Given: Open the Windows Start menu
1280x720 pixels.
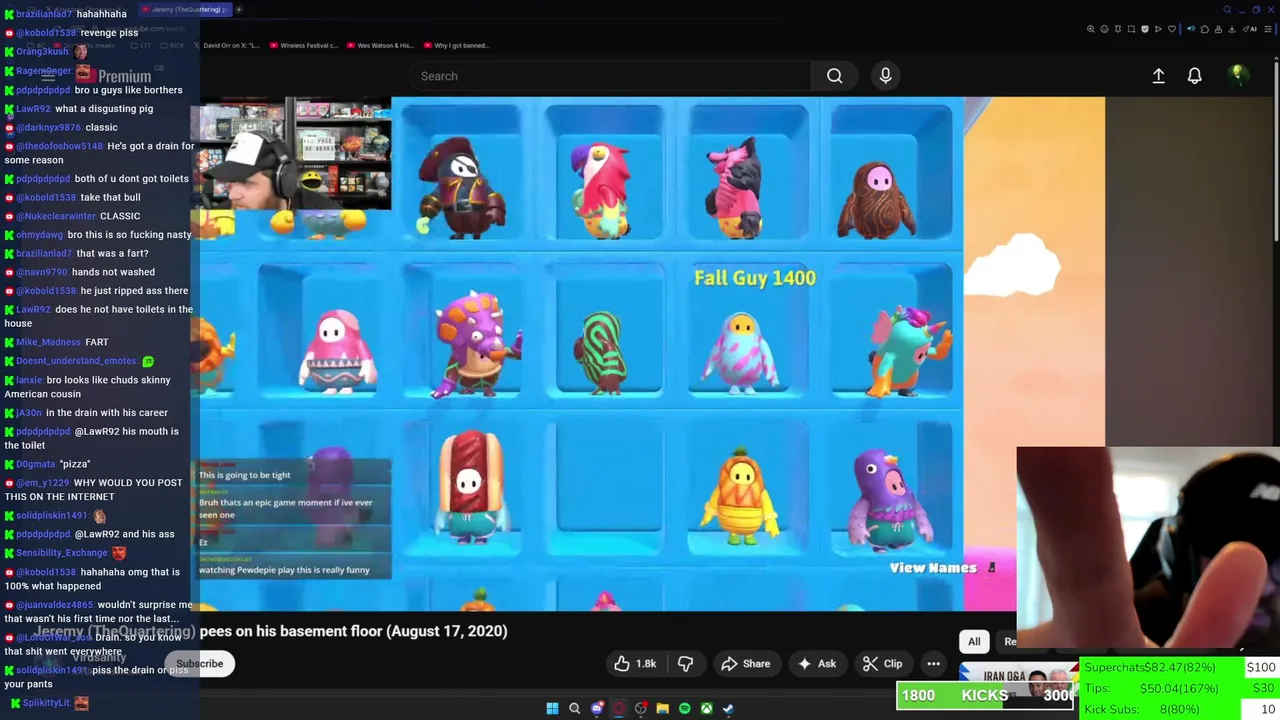Looking at the screenshot, I should click(552, 708).
